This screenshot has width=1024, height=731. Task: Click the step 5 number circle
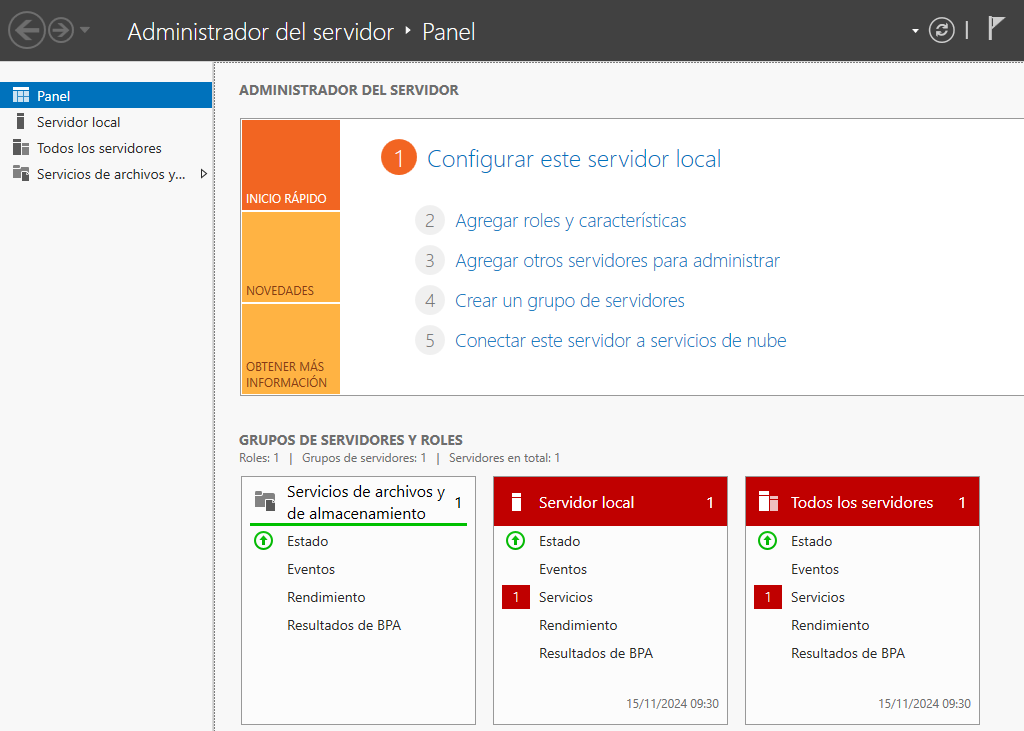[430, 340]
